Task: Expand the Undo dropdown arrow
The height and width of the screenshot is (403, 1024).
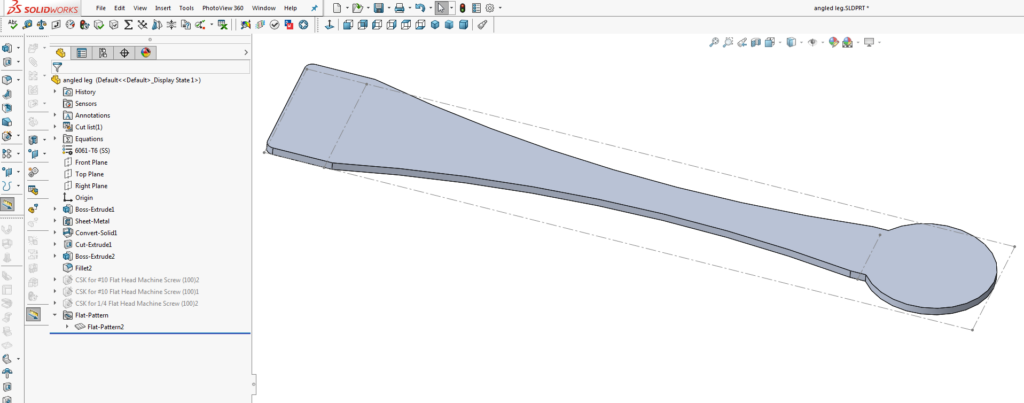Action: coord(430,8)
